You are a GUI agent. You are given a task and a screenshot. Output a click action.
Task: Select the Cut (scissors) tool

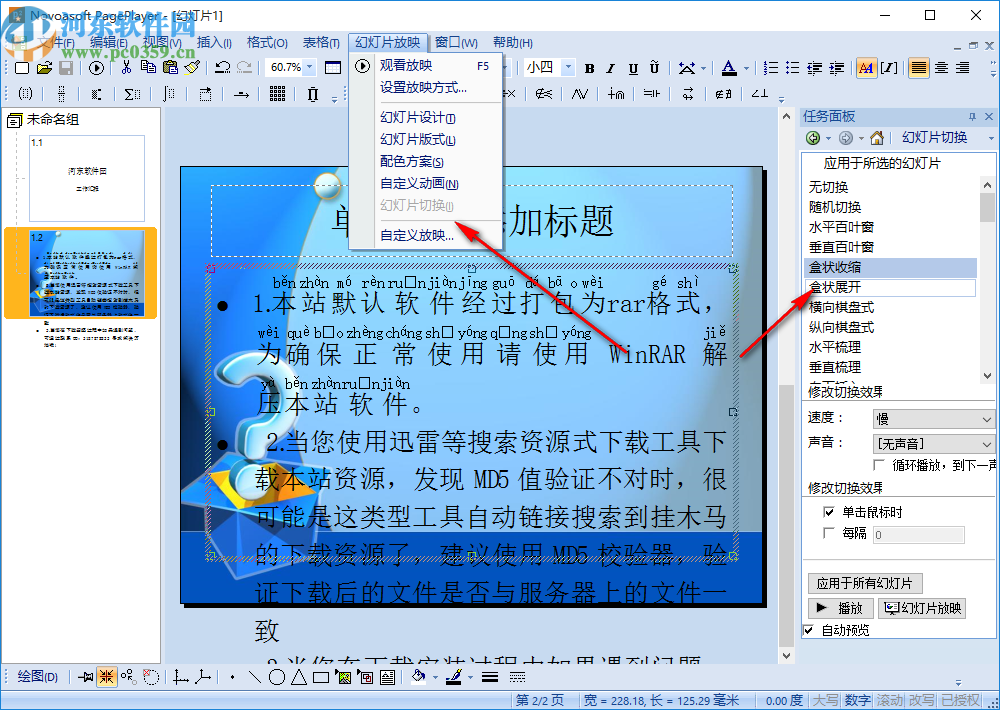click(x=126, y=68)
